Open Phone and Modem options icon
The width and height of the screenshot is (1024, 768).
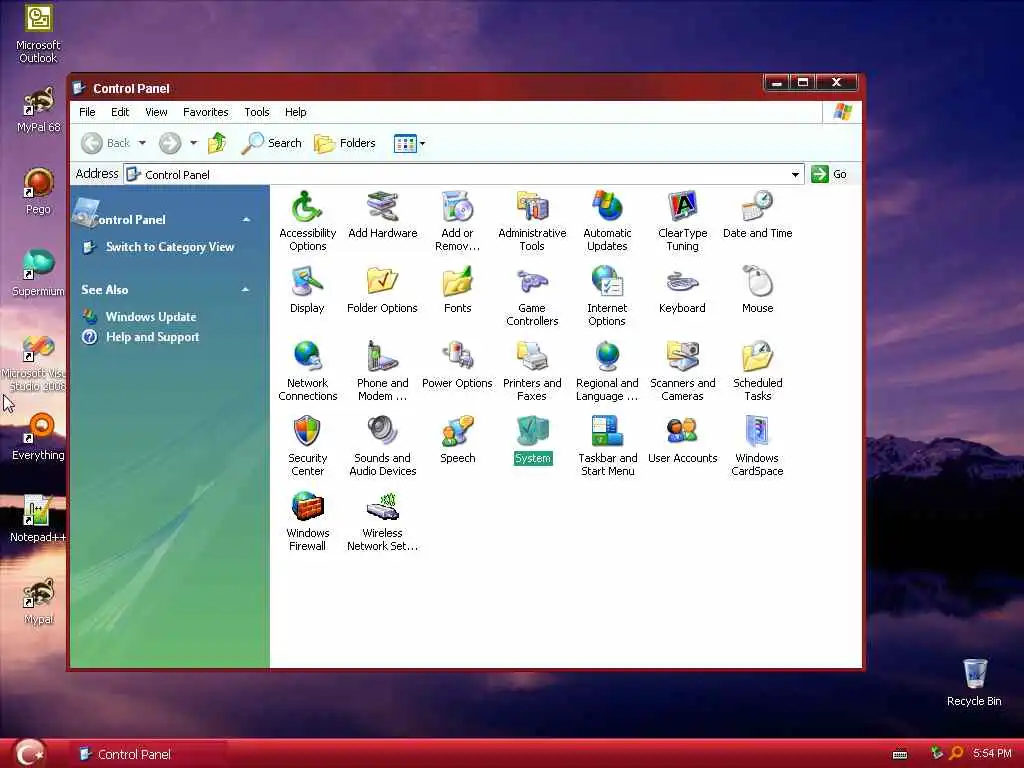(x=382, y=371)
